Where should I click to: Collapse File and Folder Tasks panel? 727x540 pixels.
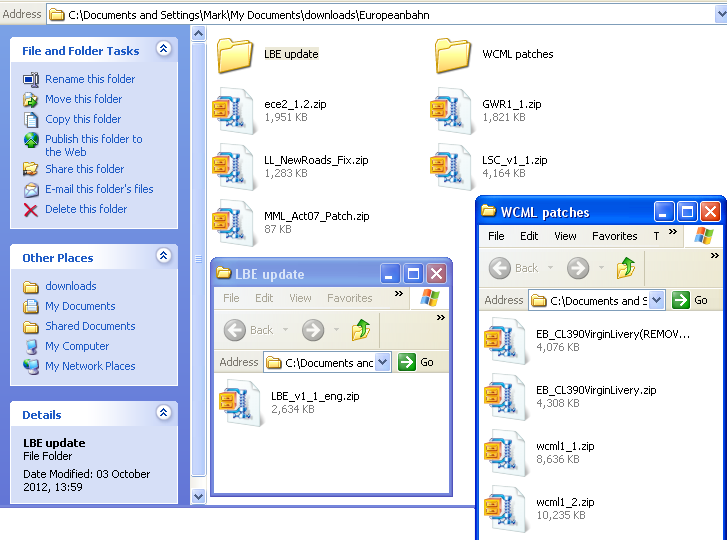[x=164, y=49]
